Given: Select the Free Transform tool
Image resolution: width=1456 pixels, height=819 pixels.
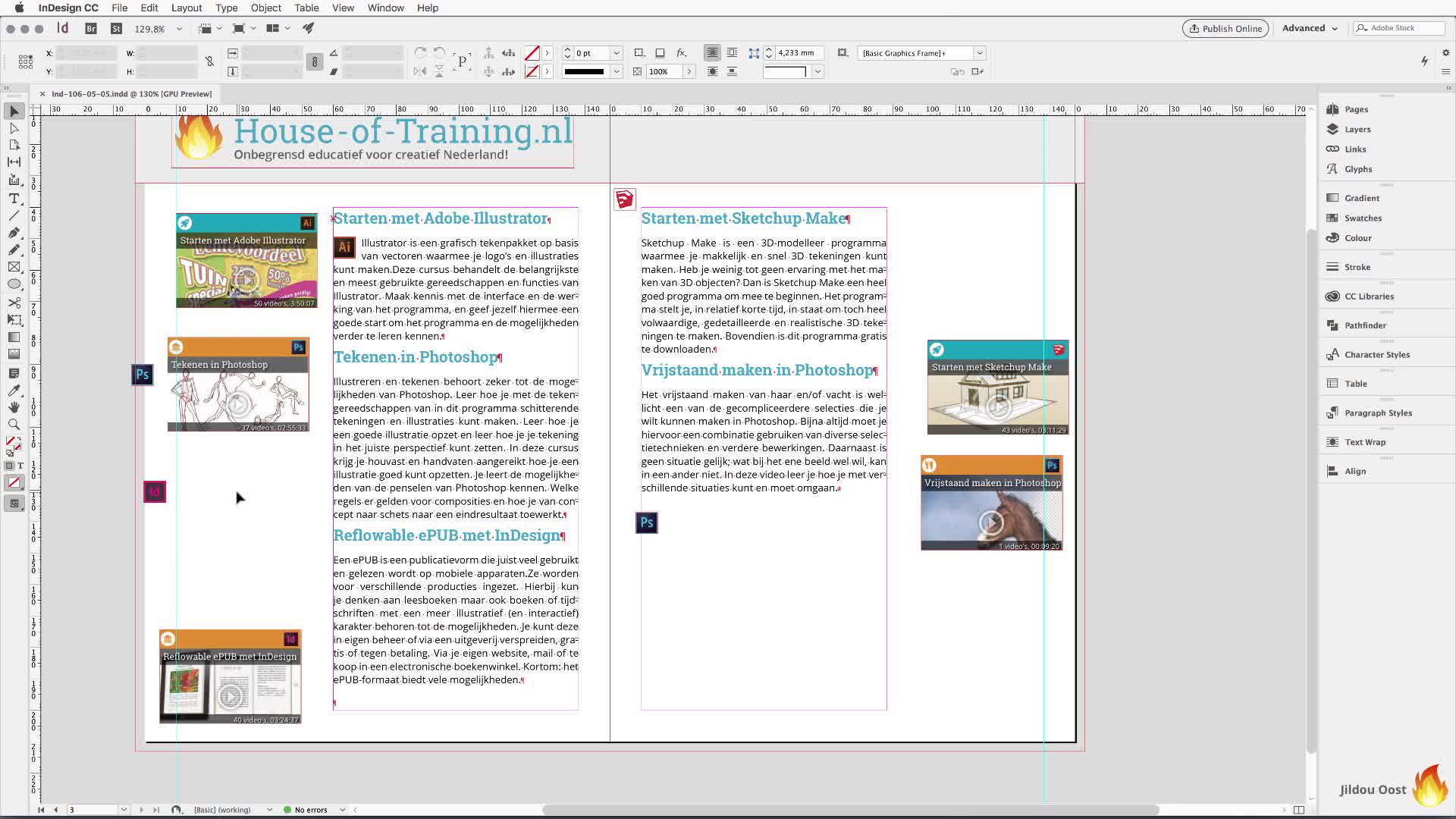Looking at the screenshot, I should [14, 320].
